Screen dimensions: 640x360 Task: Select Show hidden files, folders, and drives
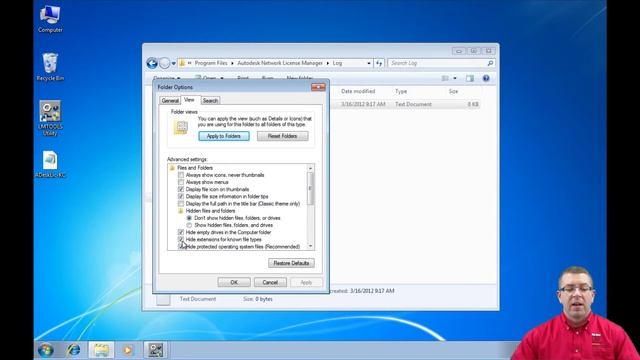click(x=189, y=225)
